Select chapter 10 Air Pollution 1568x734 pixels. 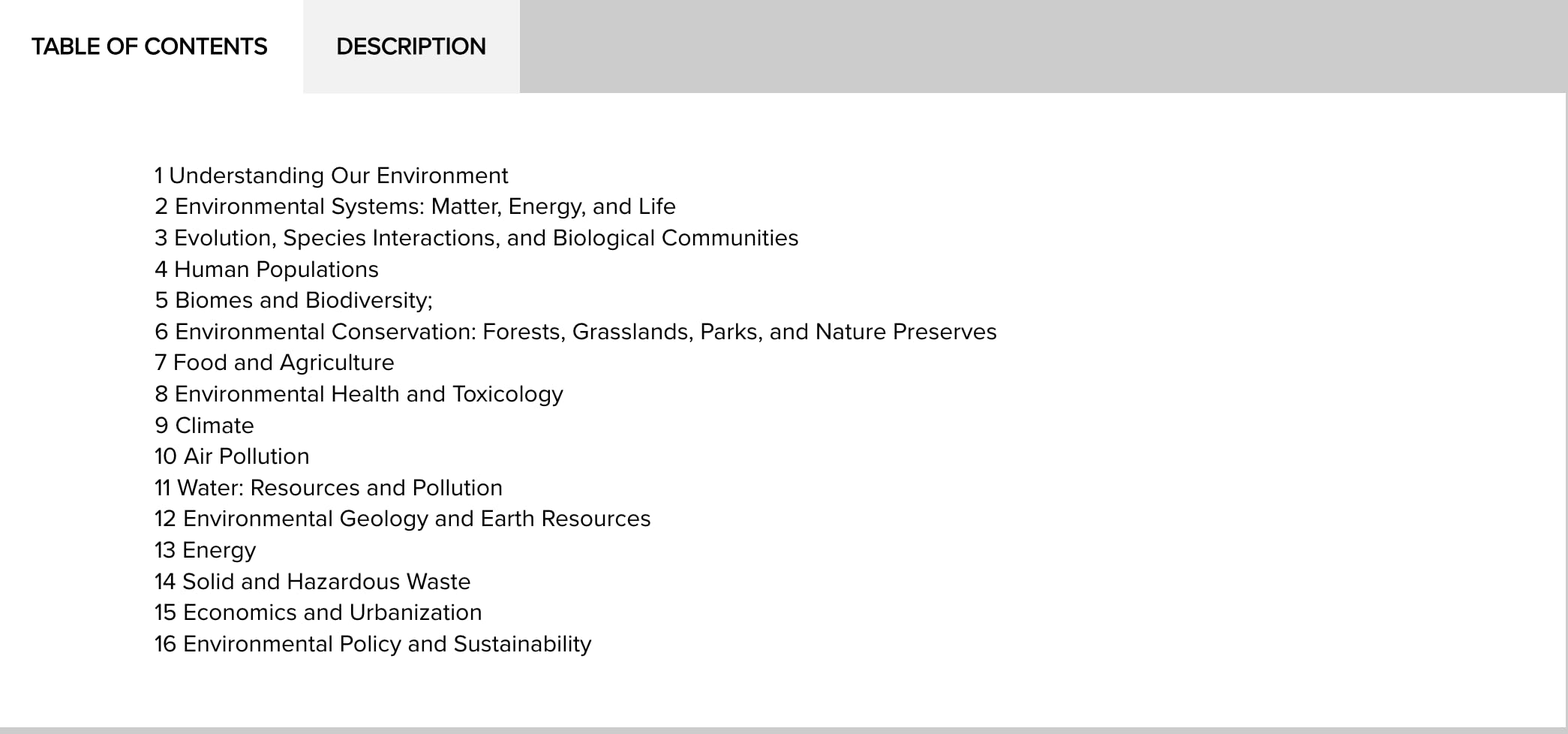click(232, 456)
